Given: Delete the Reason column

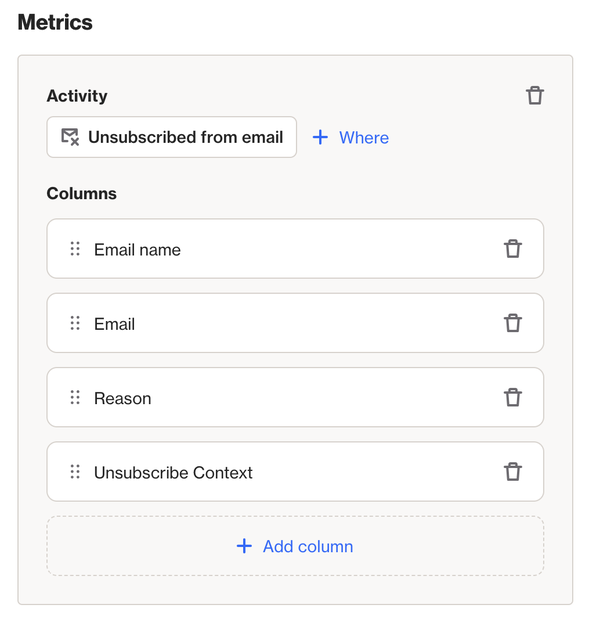Looking at the screenshot, I should coord(513,398).
